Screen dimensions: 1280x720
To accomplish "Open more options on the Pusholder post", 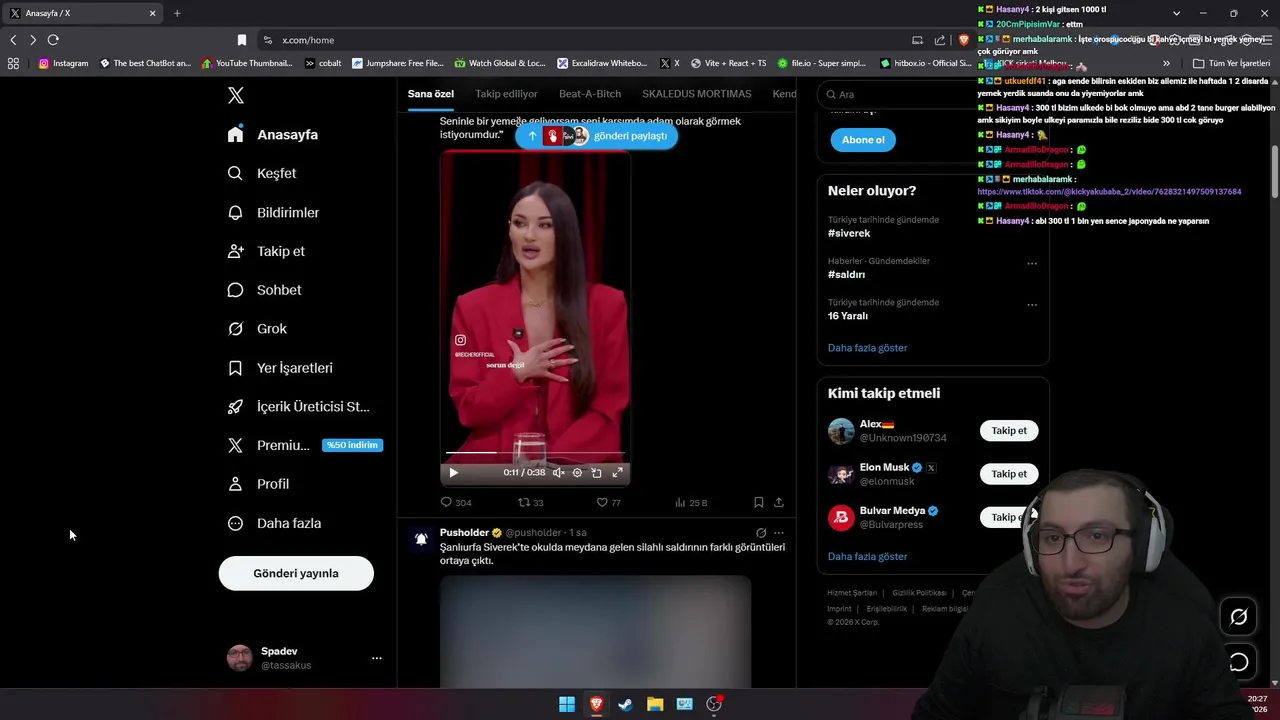I will click(x=779, y=533).
